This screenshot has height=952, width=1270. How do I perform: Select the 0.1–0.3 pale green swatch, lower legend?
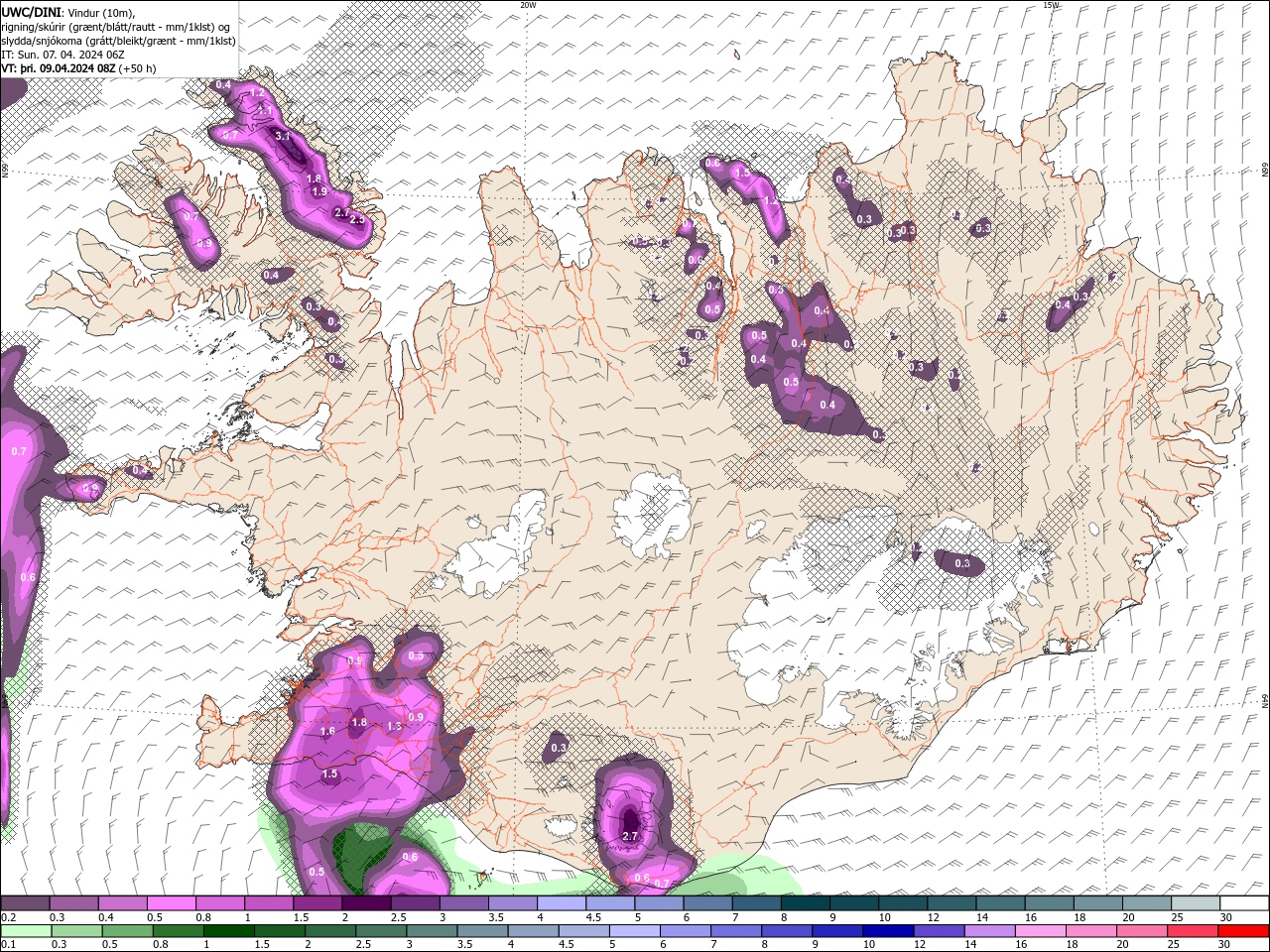[x=26, y=931]
